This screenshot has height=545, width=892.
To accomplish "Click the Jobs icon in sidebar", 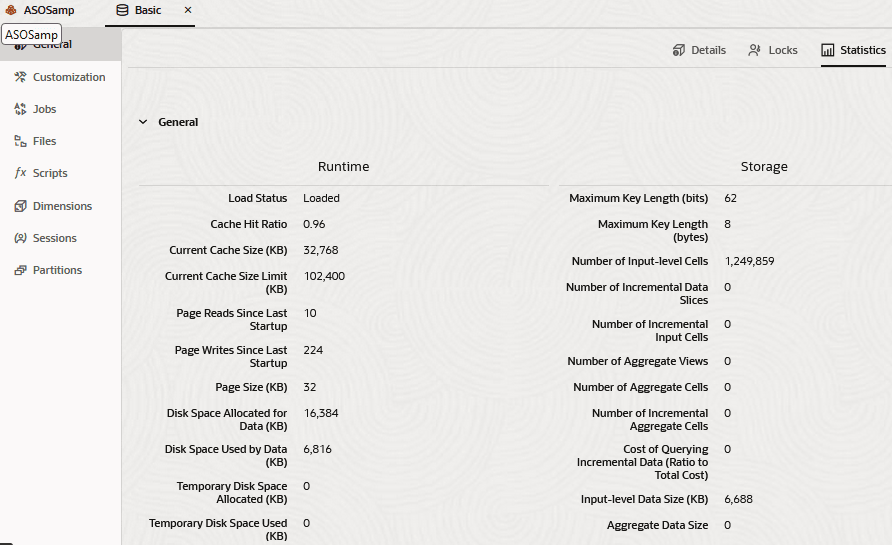I will click(20, 109).
